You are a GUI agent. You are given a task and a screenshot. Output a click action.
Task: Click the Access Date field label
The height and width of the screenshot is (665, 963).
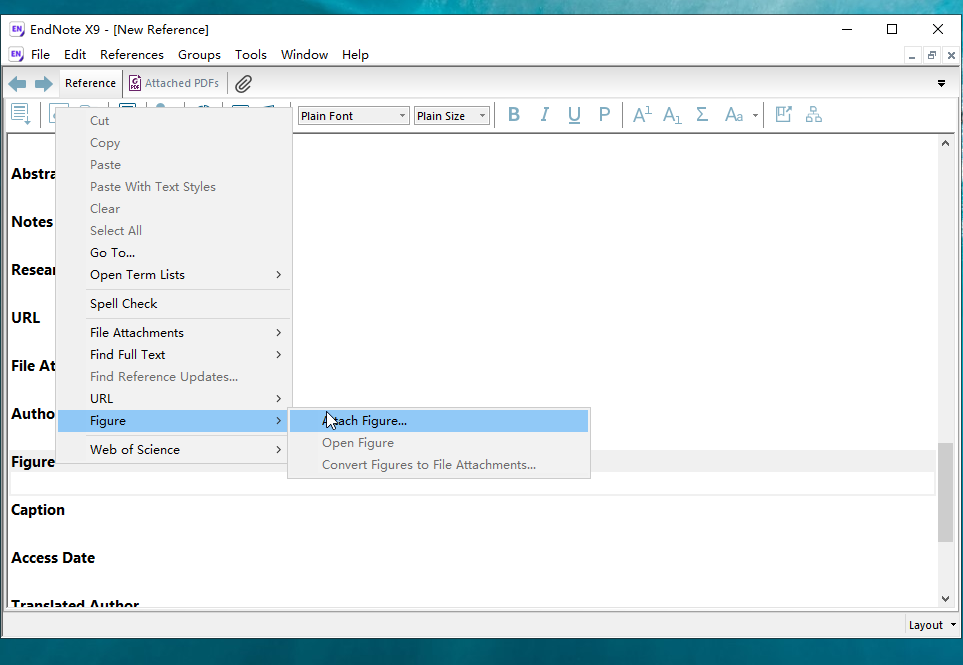(x=53, y=558)
